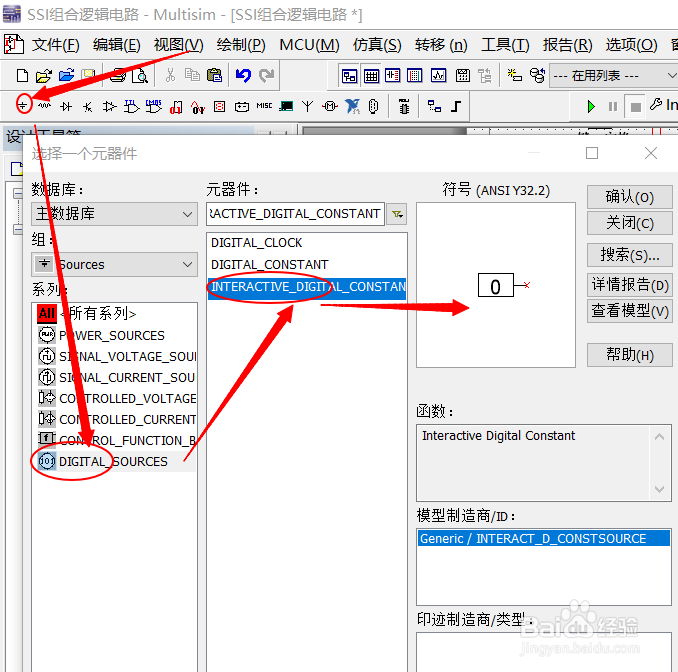Click scroll-up arrow in 函数 box
The image size is (678, 672).
pos(659,437)
